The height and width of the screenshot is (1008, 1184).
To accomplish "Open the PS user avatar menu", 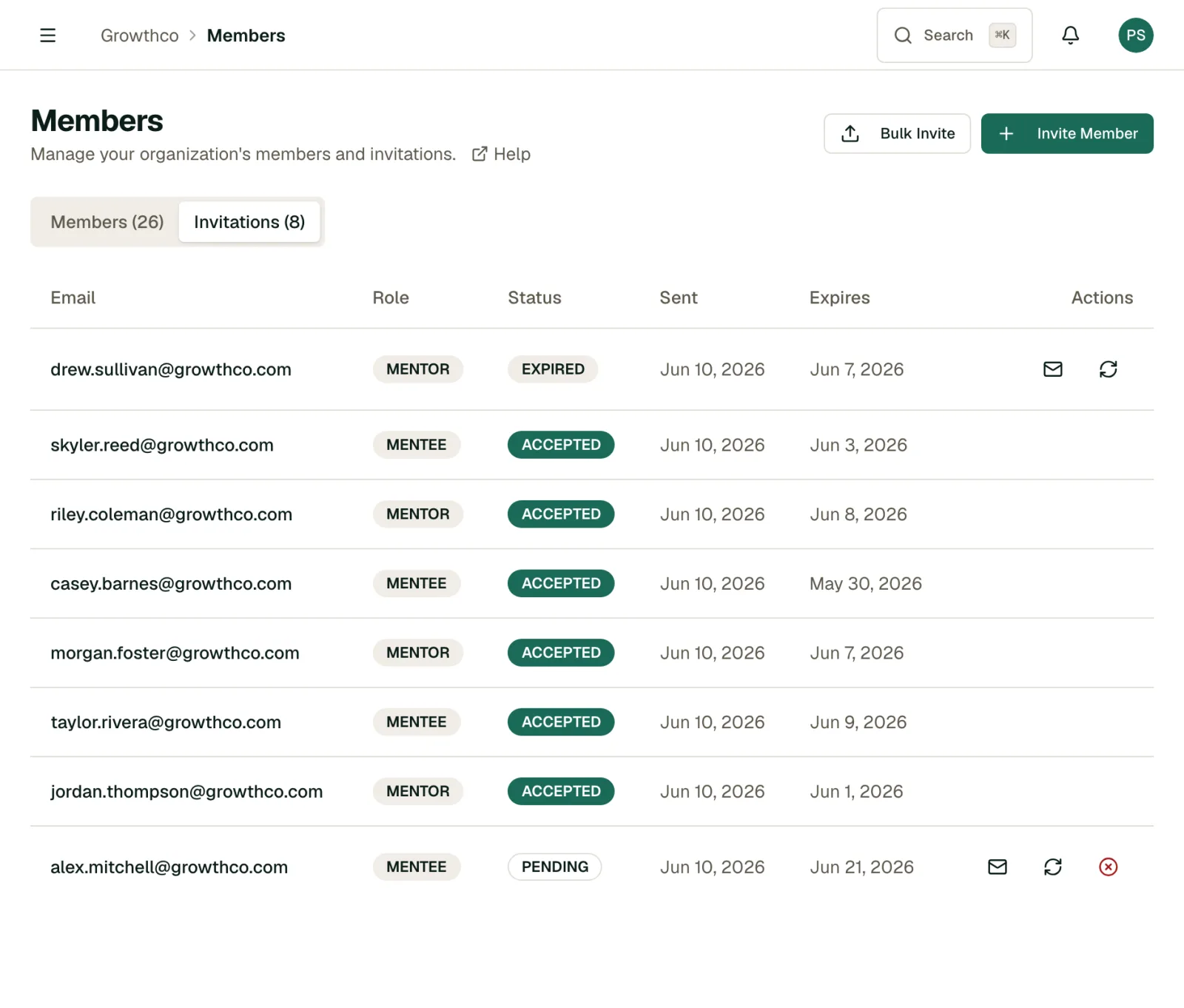I will 1135,36.
